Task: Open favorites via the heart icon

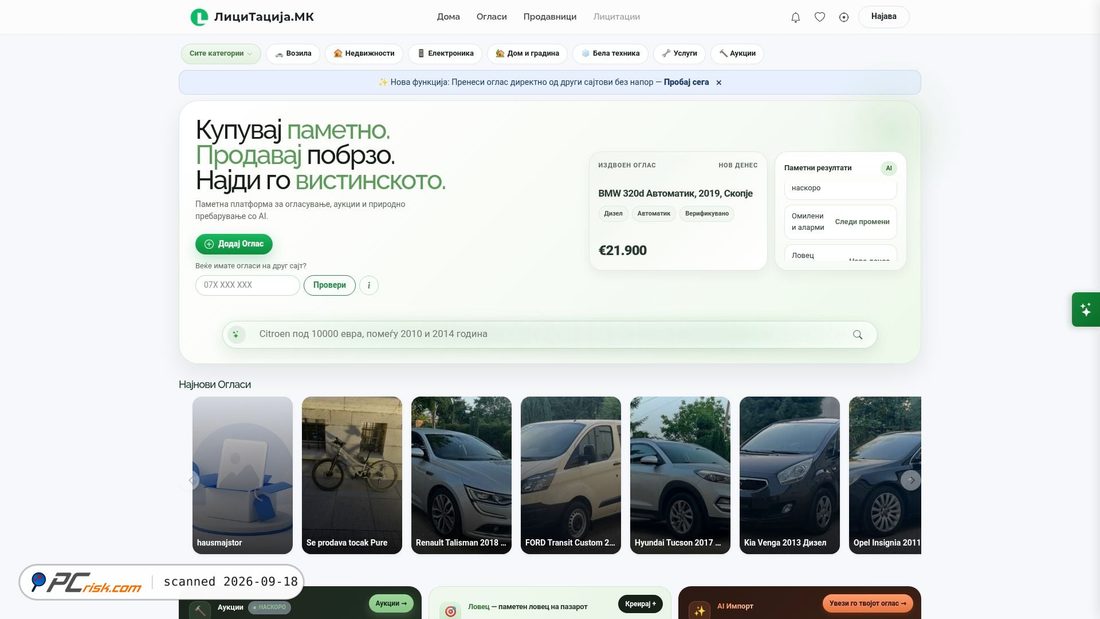Action: 819,17
